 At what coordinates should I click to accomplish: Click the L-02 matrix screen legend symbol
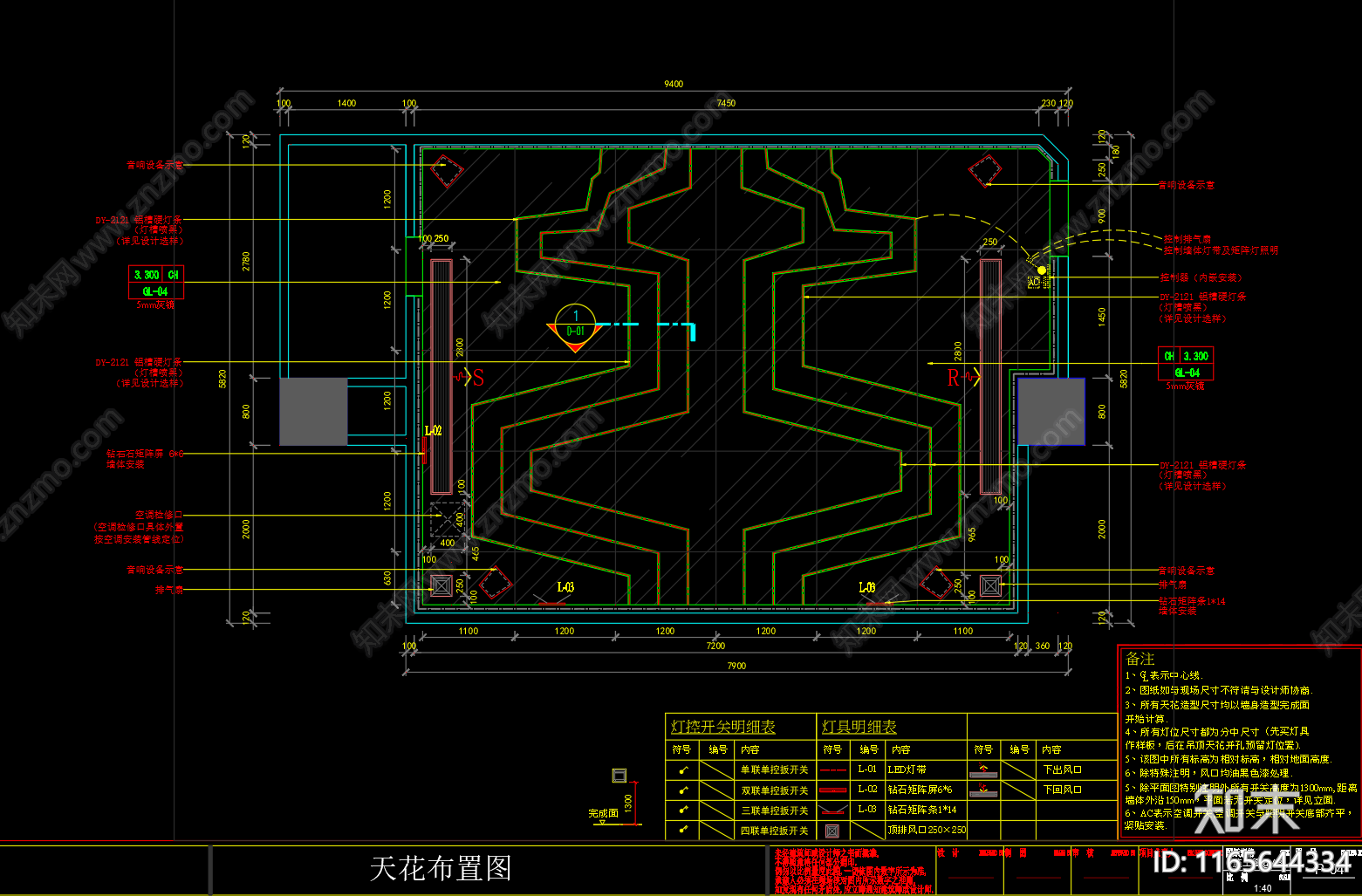[833, 790]
